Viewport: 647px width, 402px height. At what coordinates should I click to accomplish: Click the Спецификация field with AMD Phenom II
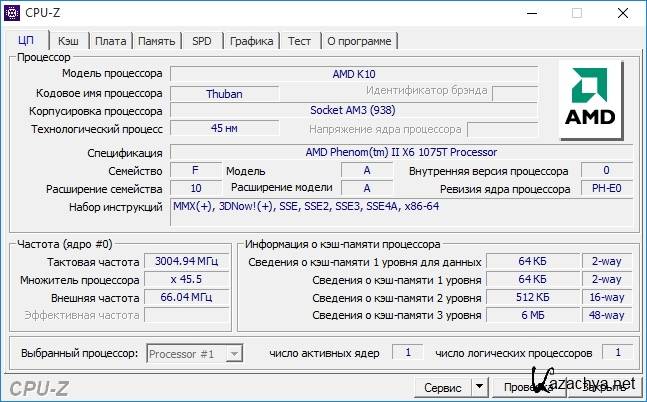[x=400, y=152]
